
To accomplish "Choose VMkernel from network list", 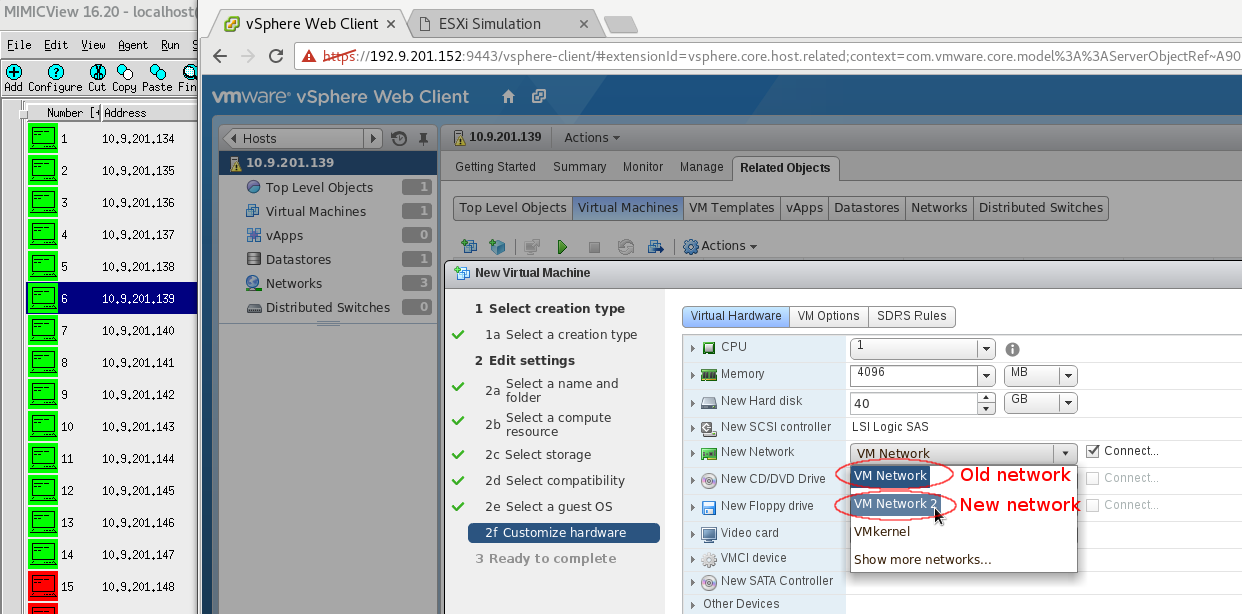I will coord(881,532).
